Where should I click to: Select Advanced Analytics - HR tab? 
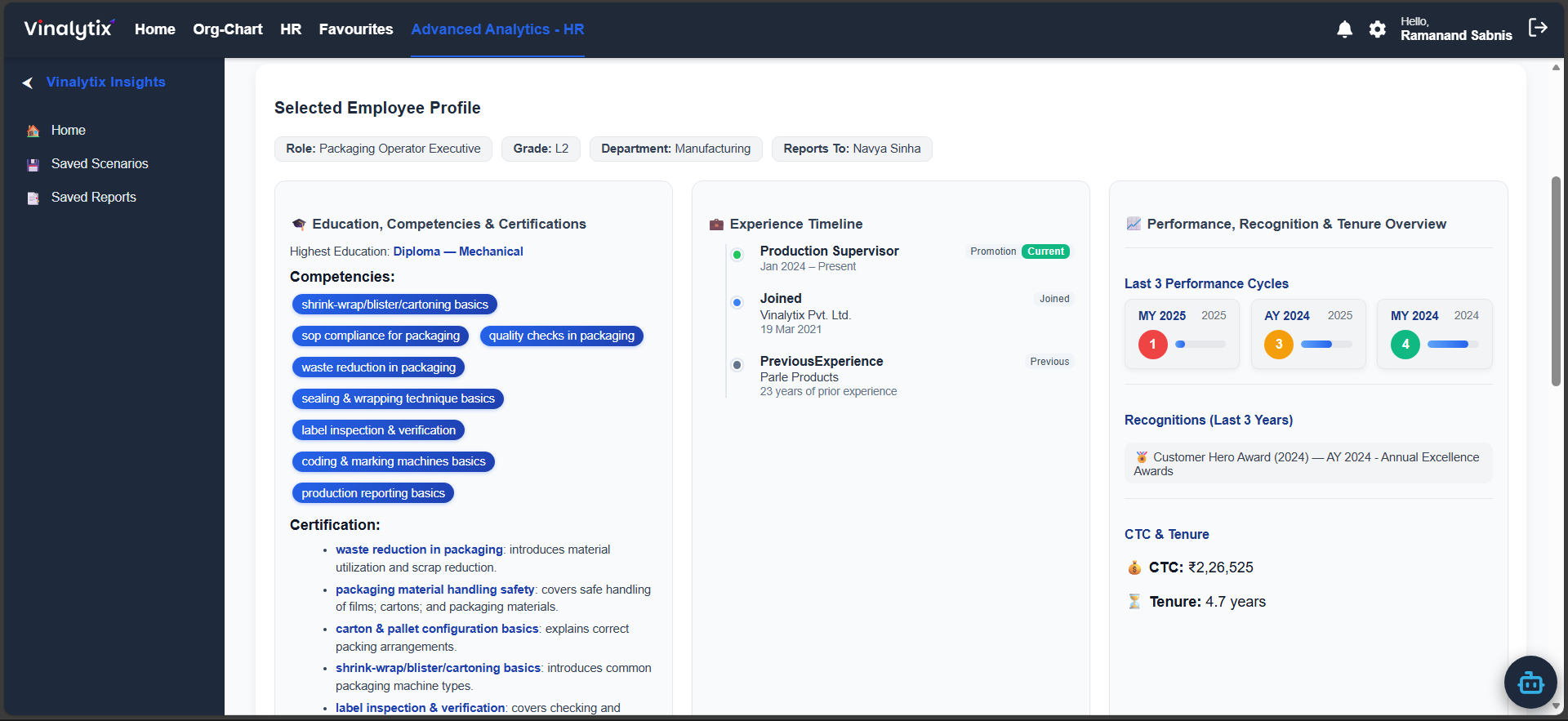[497, 29]
